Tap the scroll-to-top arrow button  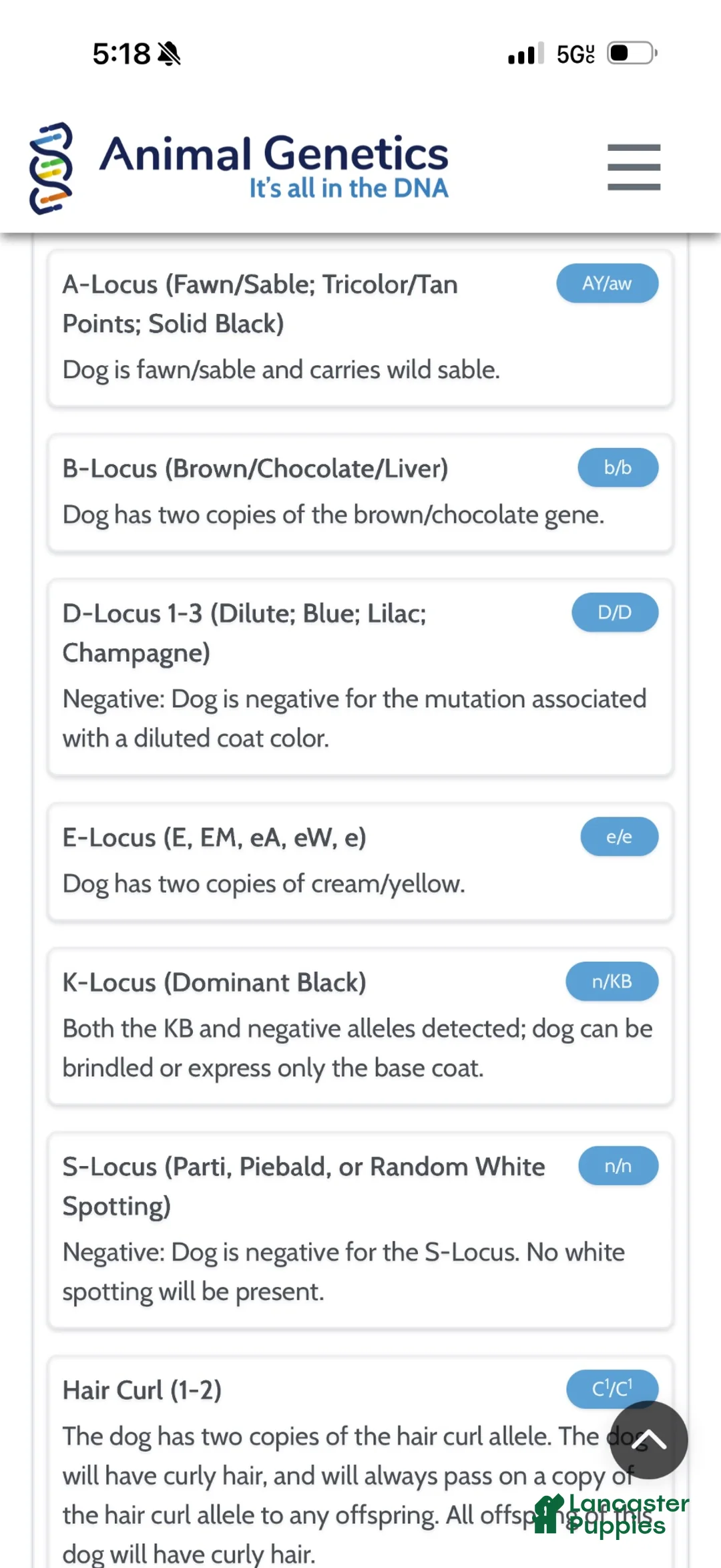coord(648,1440)
